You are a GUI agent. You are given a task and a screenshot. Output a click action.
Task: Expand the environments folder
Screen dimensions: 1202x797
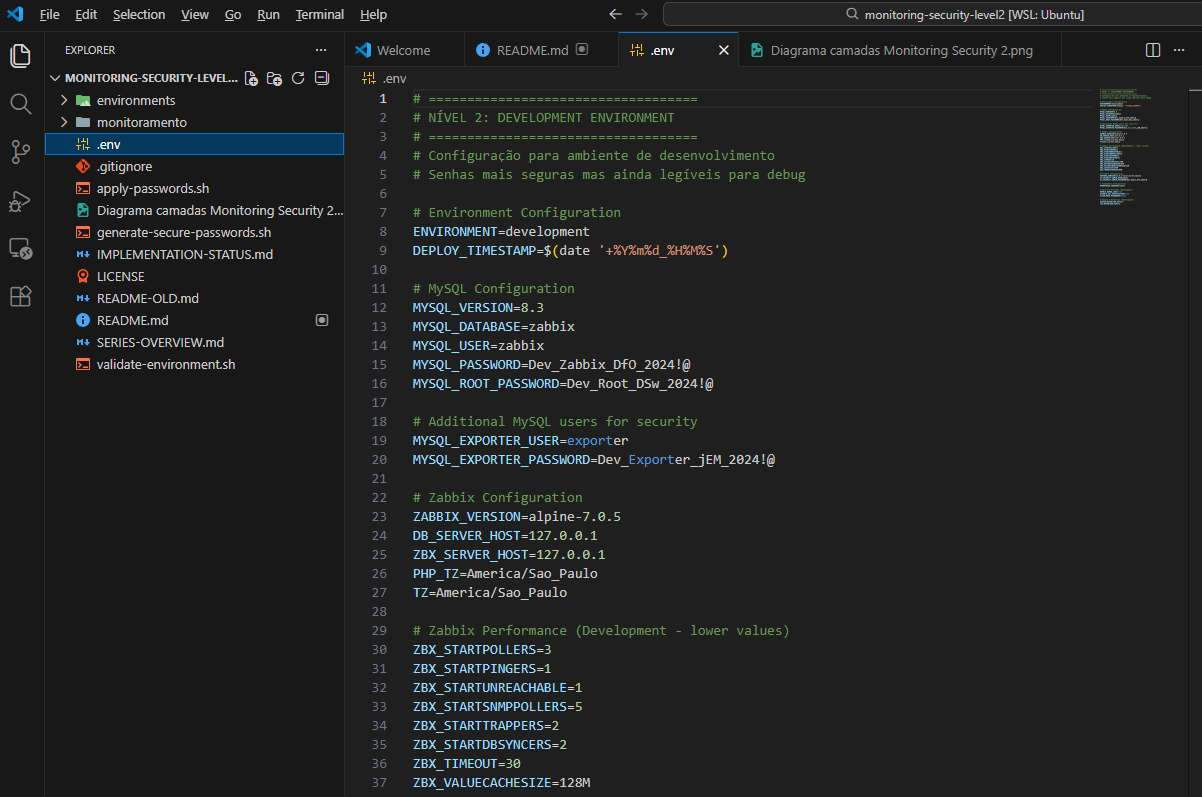(135, 100)
